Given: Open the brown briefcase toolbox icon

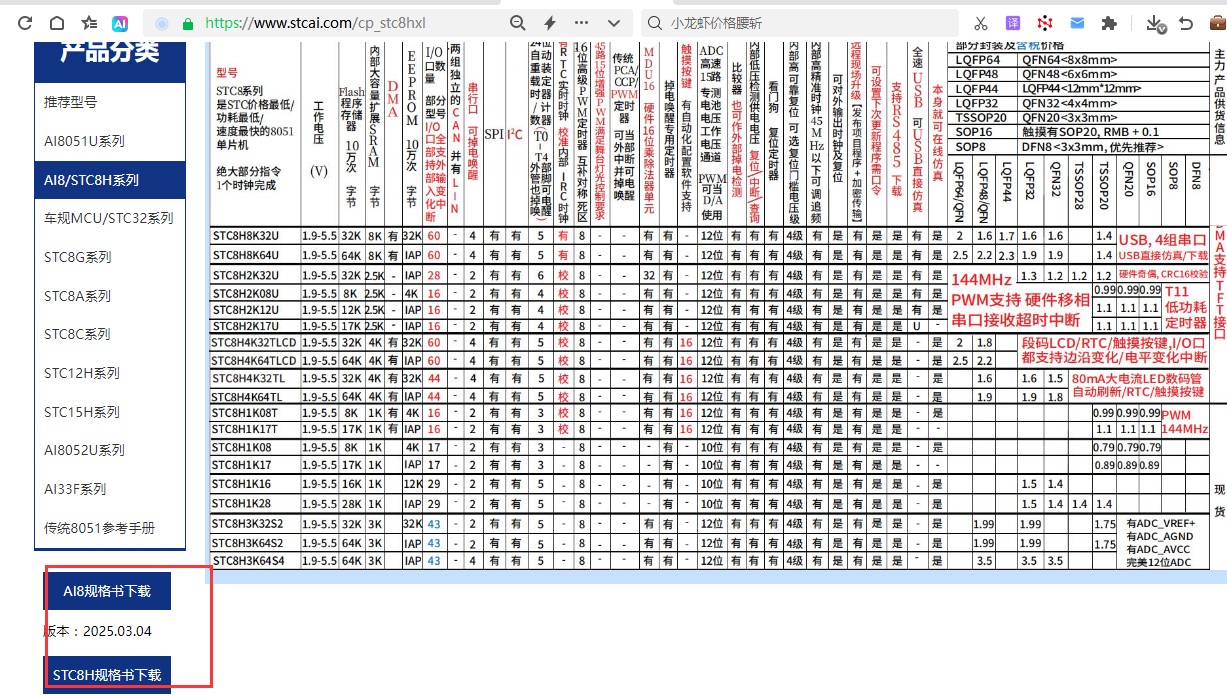Looking at the screenshot, I should (1217, 22).
